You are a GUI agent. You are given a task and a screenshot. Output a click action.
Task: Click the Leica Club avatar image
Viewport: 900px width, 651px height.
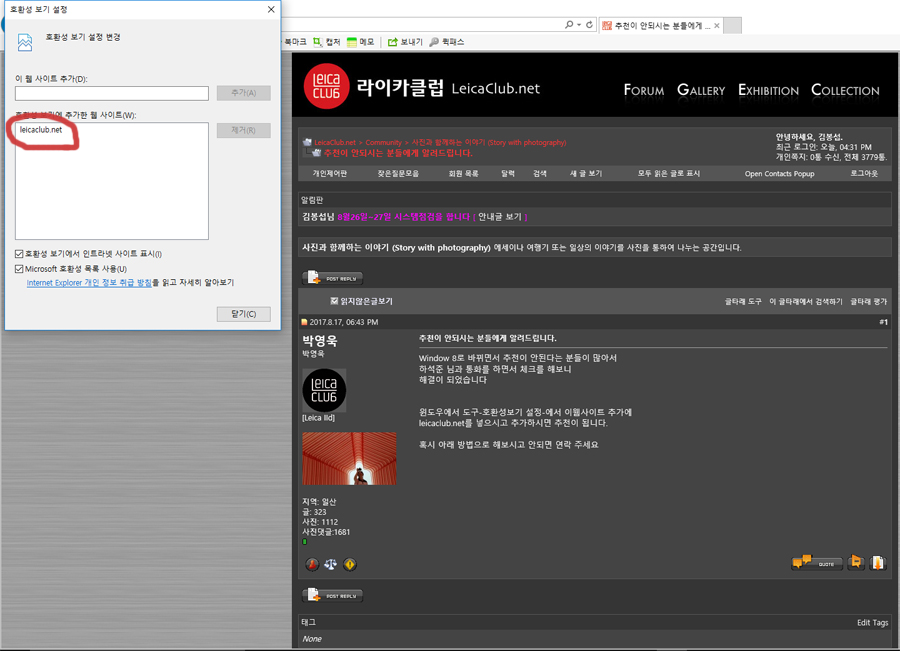click(x=324, y=390)
